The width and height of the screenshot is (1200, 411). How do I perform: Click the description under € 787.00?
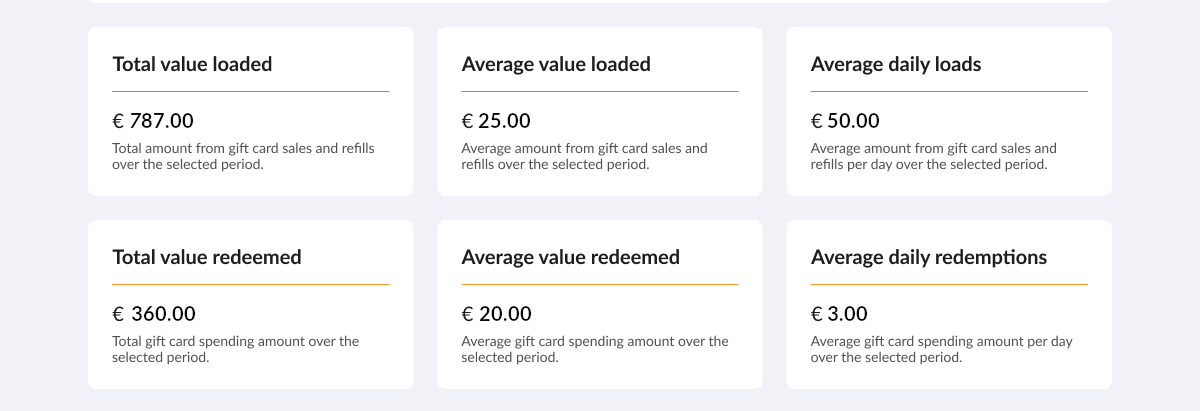[243, 156]
